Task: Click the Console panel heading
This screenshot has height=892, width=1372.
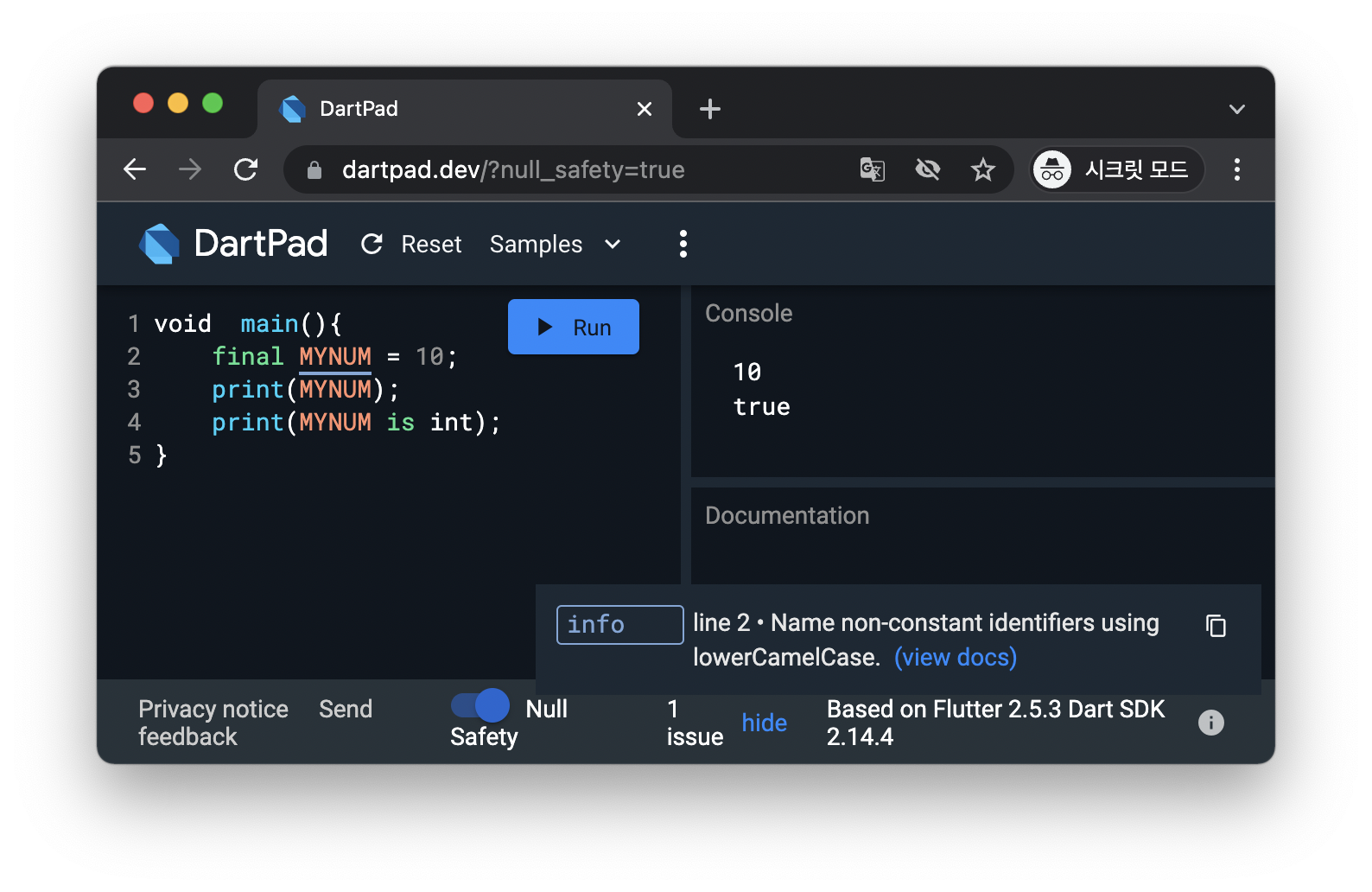Action: tap(749, 313)
